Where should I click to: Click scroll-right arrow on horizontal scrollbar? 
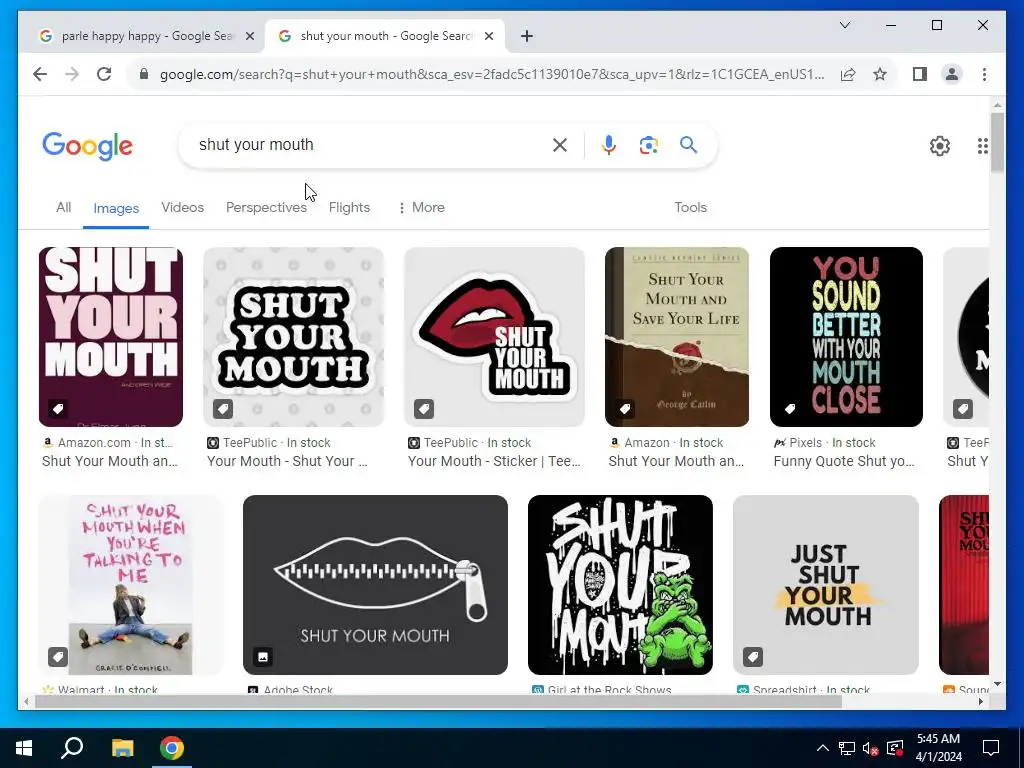coord(980,702)
